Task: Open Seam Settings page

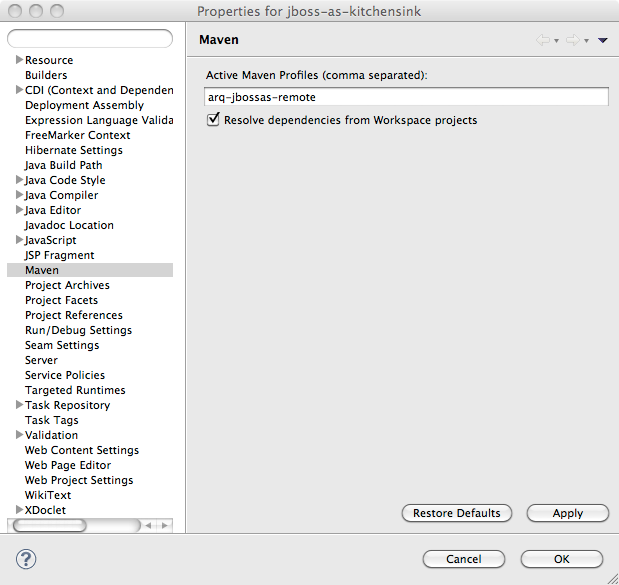Action: coord(62,345)
